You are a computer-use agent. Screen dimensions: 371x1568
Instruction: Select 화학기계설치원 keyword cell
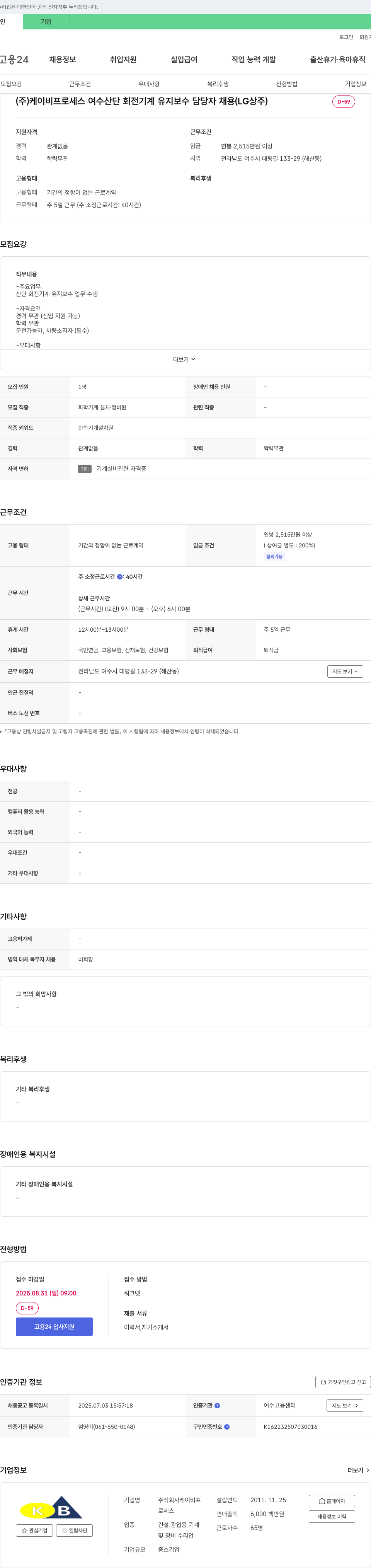click(x=95, y=428)
